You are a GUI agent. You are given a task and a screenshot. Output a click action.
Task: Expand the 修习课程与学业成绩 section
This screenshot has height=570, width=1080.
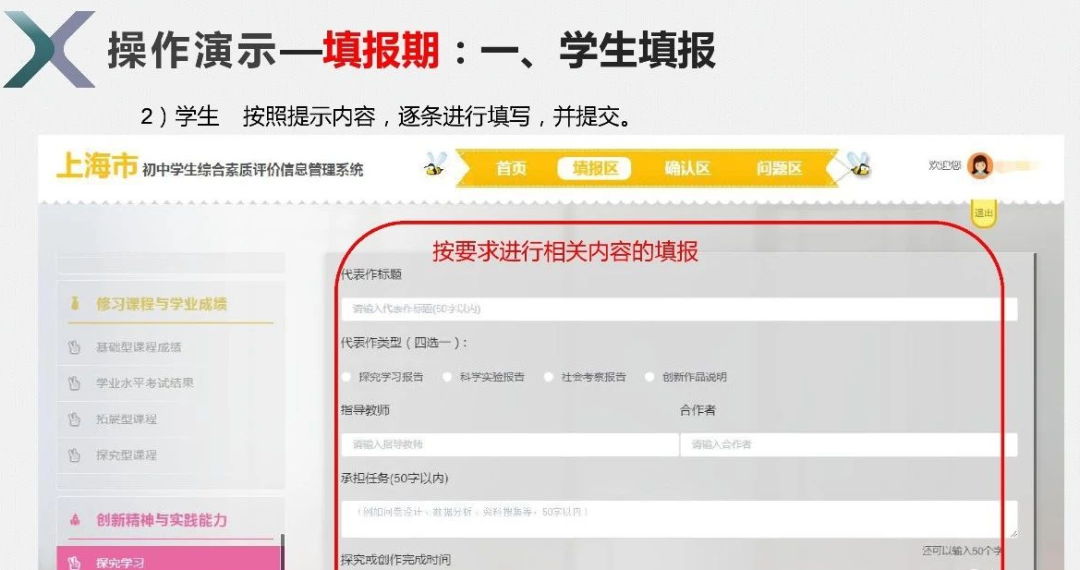point(162,304)
